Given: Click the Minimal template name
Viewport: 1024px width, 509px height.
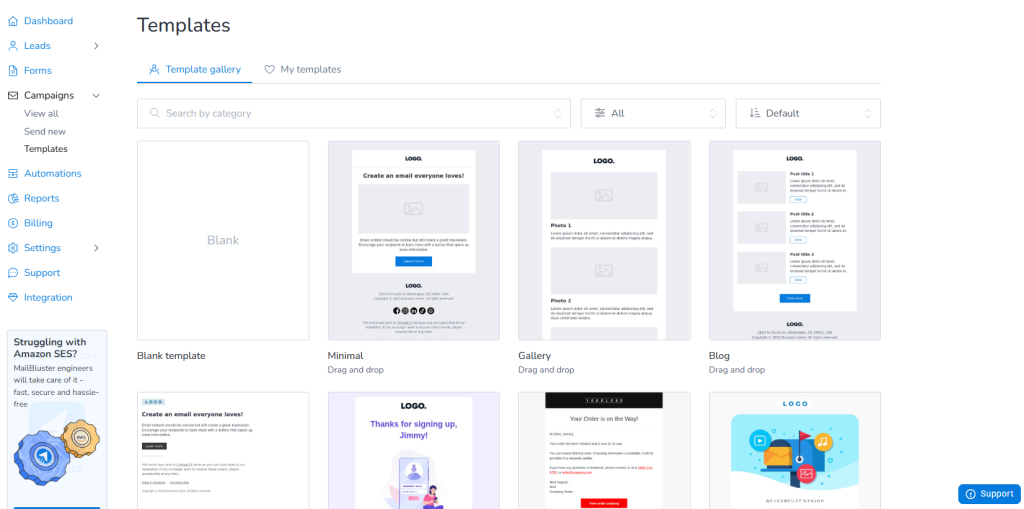Looking at the screenshot, I should coord(345,356).
